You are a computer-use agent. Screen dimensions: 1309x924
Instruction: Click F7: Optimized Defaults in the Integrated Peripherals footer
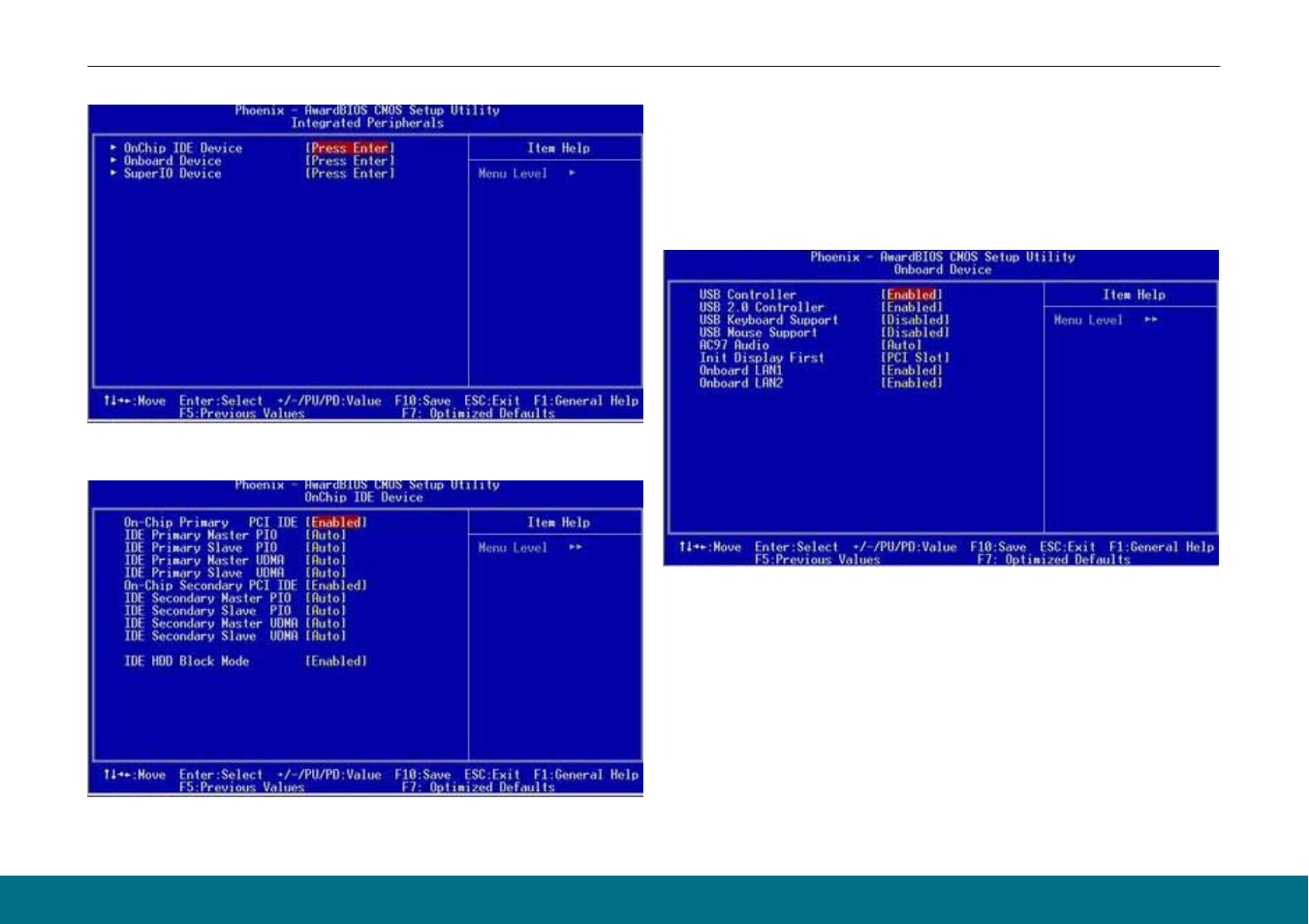point(479,414)
